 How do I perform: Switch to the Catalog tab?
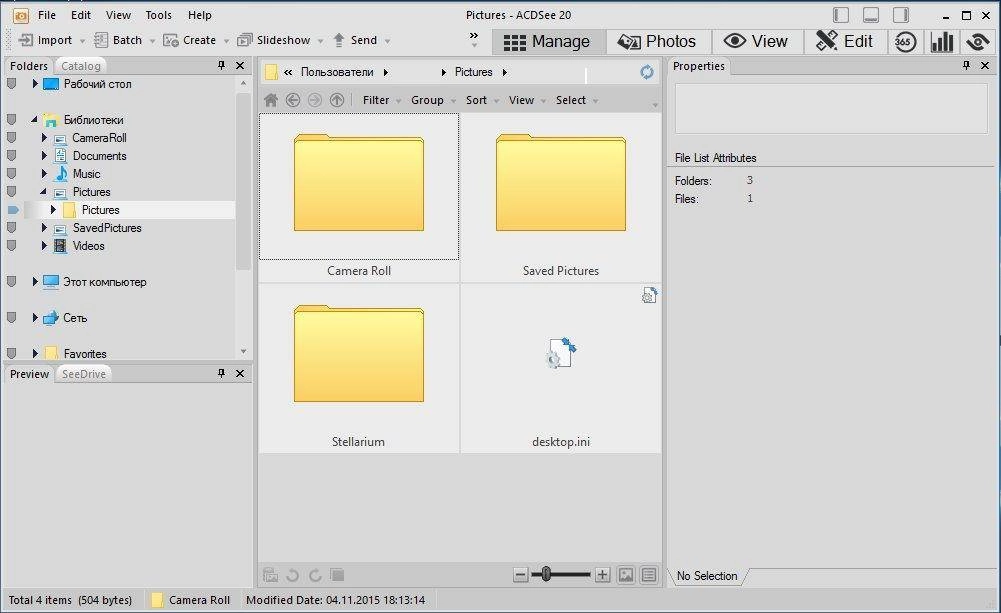[81, 66]
